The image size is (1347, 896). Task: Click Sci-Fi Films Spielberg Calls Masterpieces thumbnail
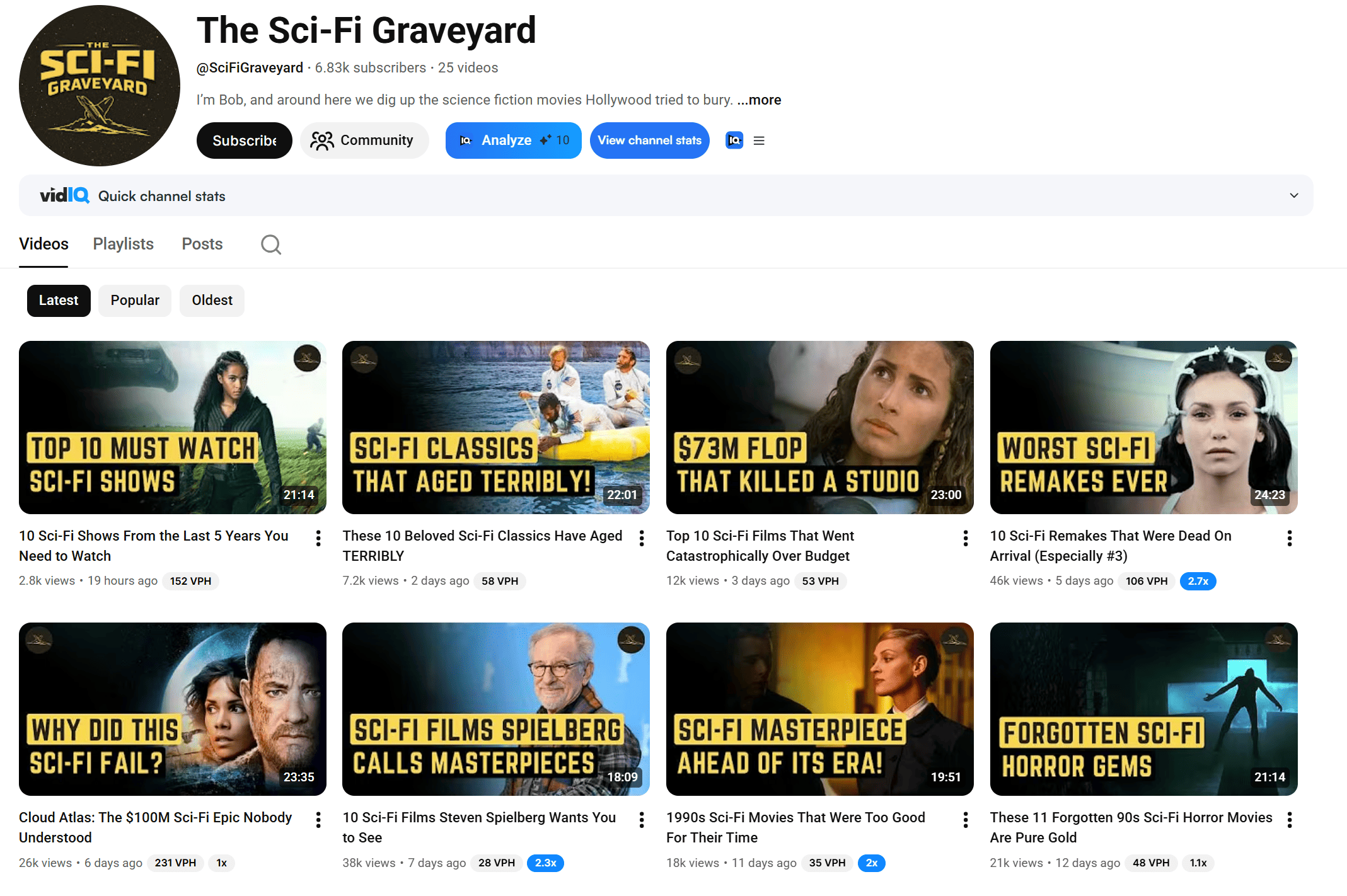tap(496, 709)
